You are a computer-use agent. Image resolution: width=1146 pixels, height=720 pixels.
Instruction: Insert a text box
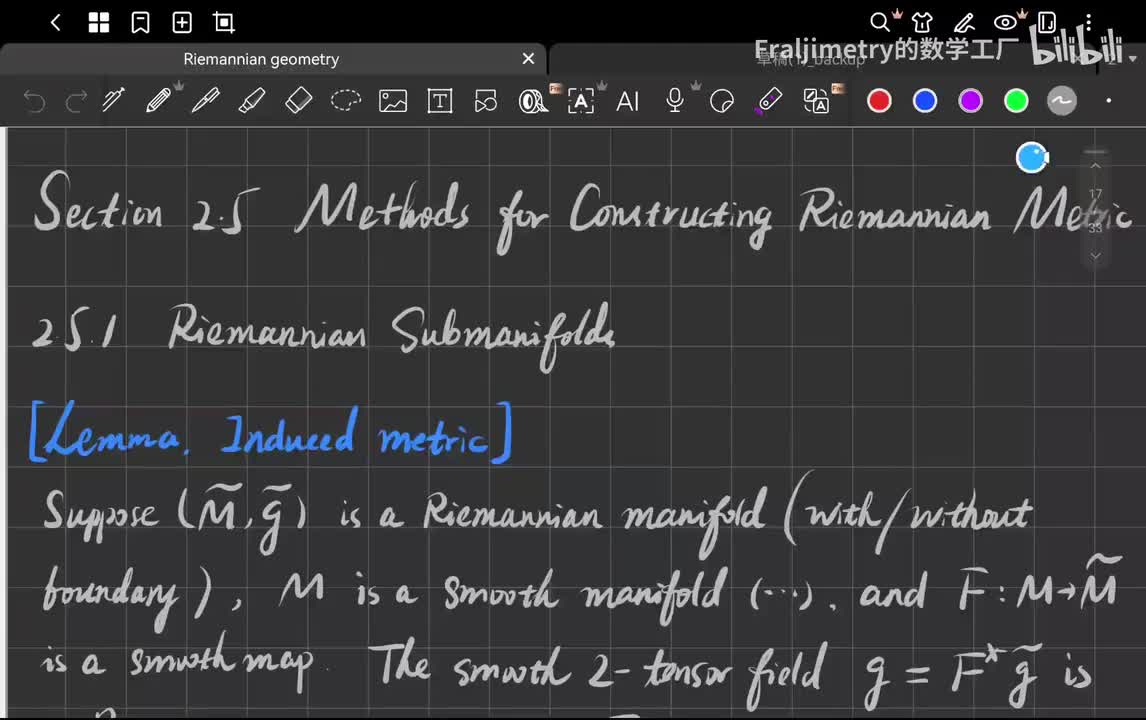point(439,101)
